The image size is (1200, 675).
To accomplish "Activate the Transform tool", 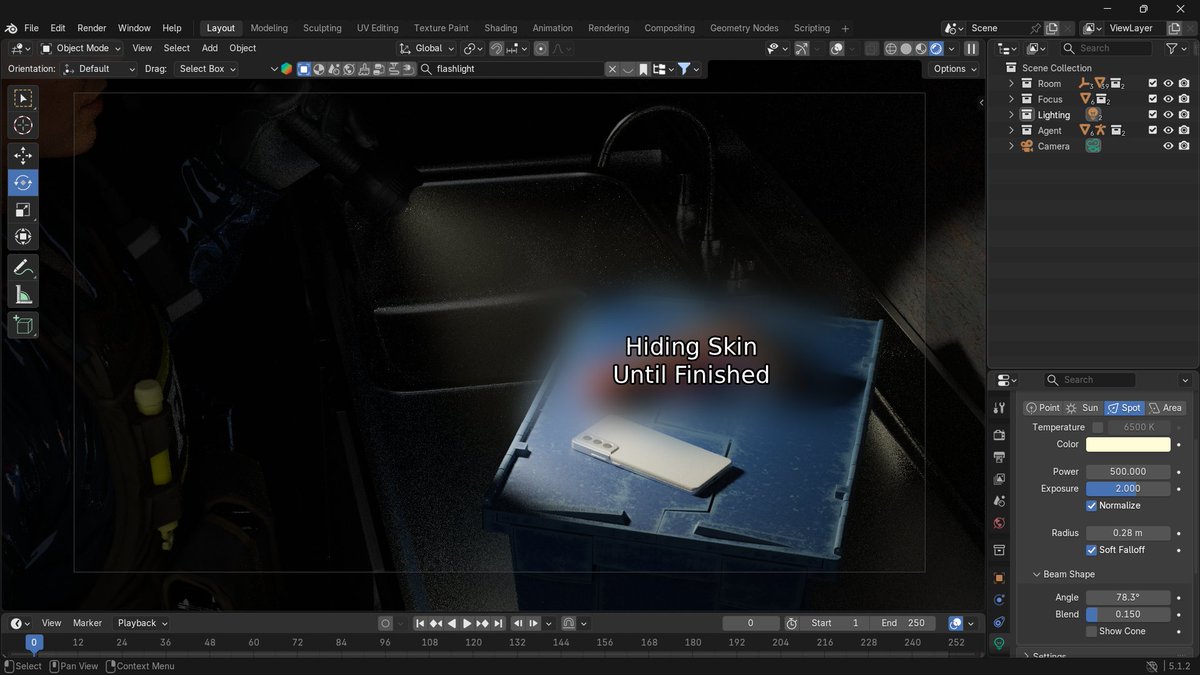I will coord(23,237).
